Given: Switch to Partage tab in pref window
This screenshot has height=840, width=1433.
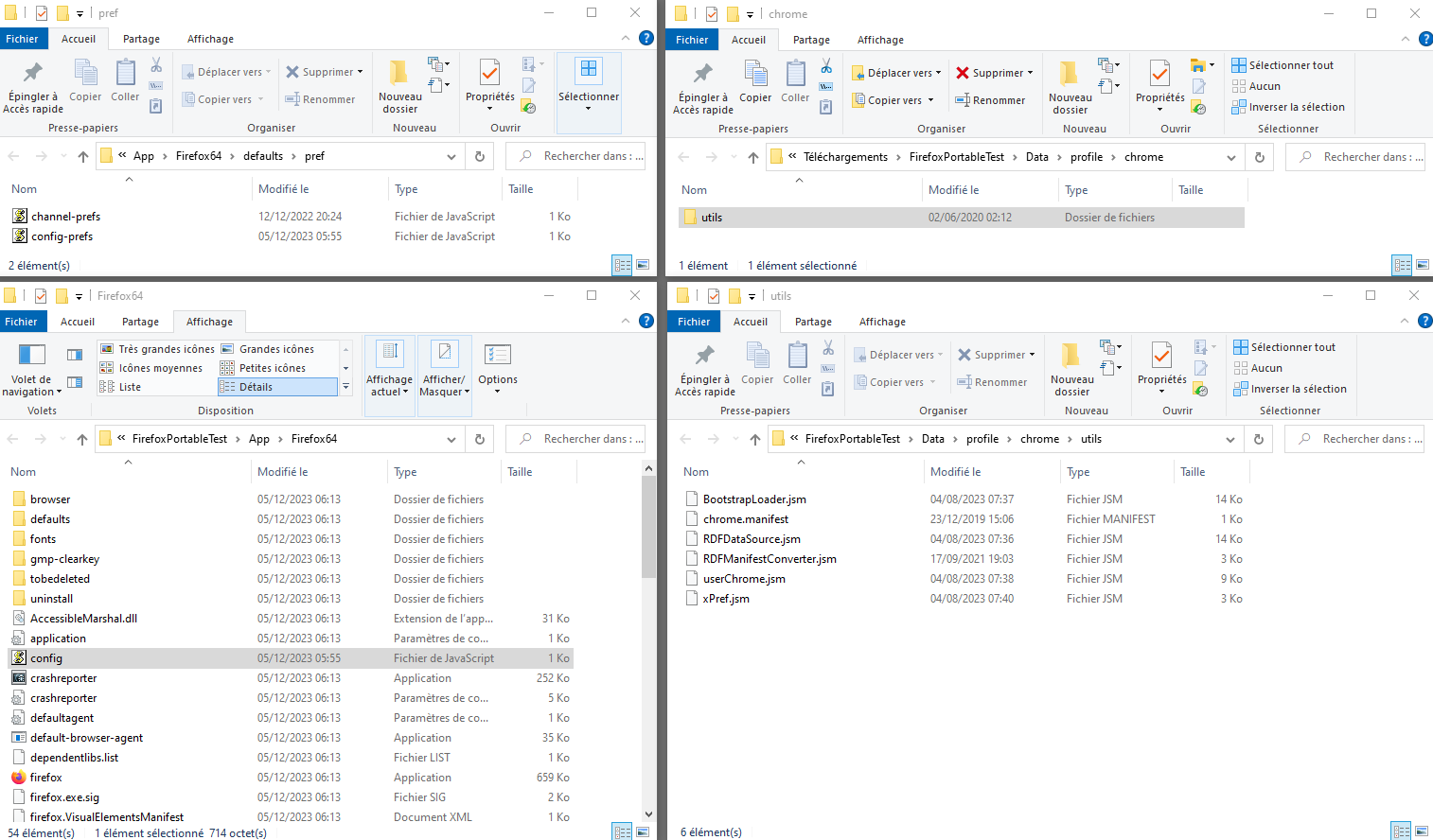Looking at the screenshot, I should pyautogui.click(x=141, y=39).
